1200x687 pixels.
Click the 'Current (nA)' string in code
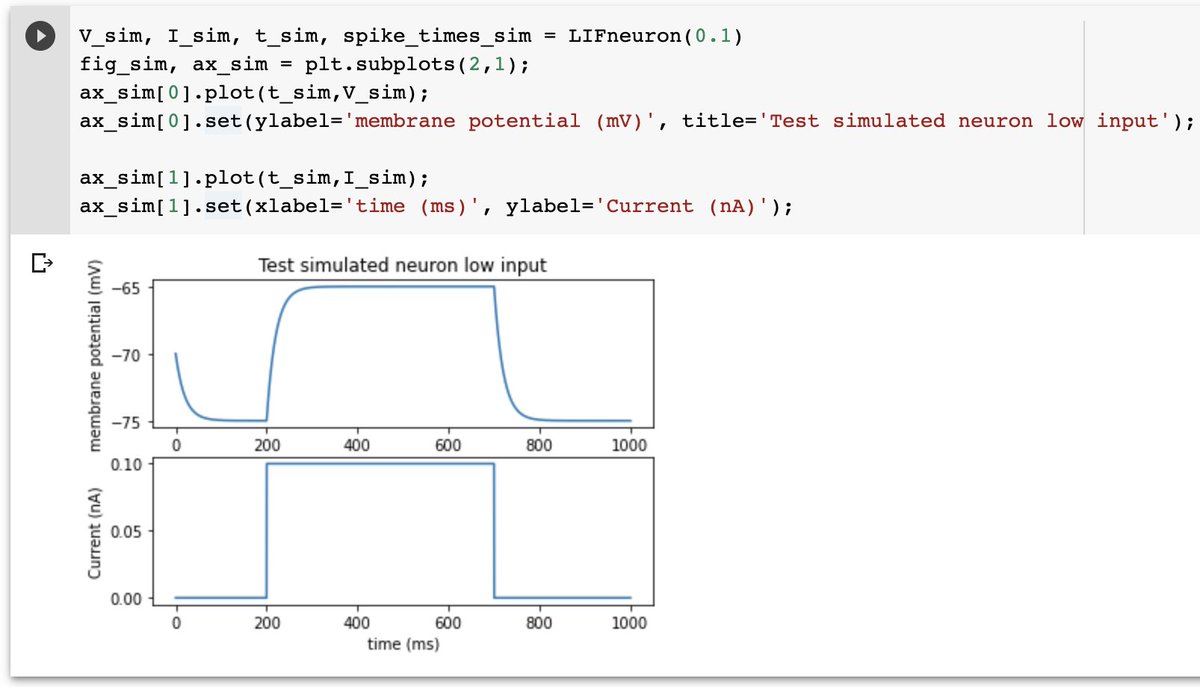[x=682, y=206]
